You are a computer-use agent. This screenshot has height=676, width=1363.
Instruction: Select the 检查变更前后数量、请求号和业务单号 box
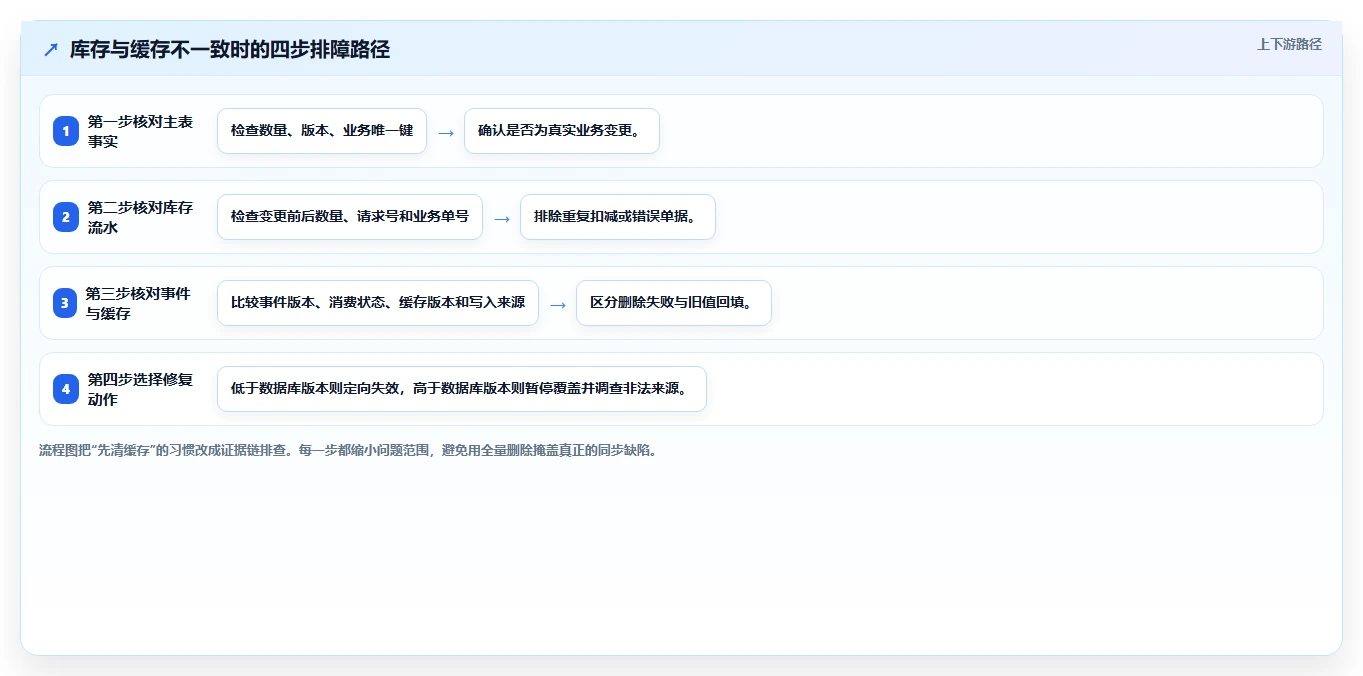350,217
